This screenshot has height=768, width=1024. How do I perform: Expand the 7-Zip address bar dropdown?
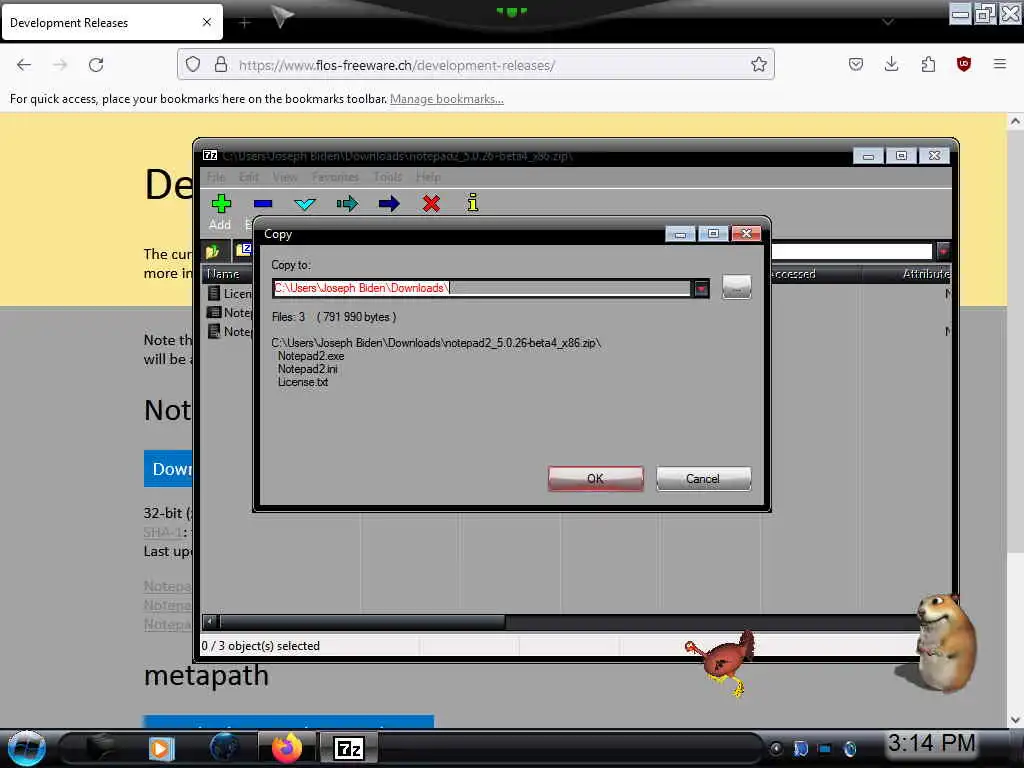click(x=943, y=251)
